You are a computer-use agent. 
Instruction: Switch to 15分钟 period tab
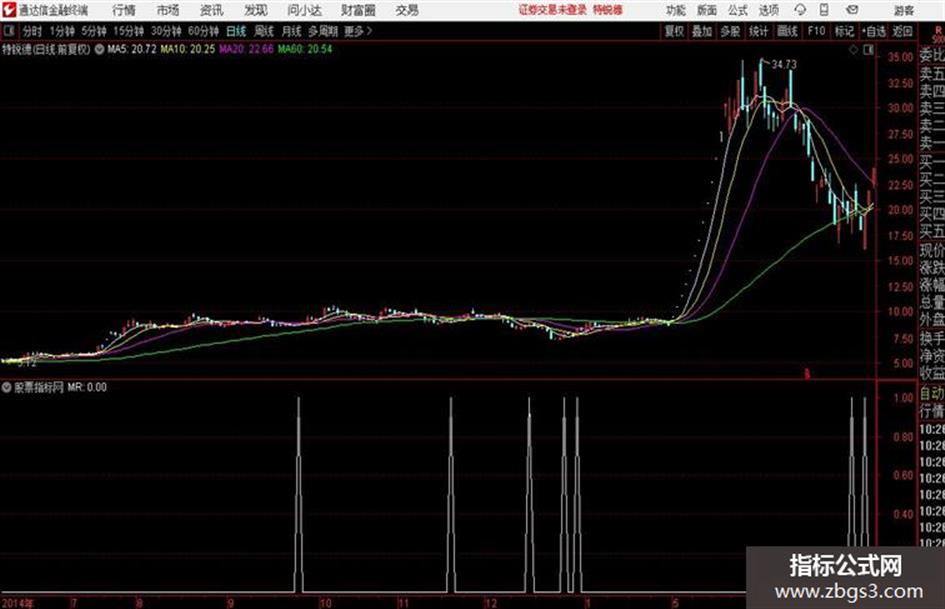tap(128, 31)
